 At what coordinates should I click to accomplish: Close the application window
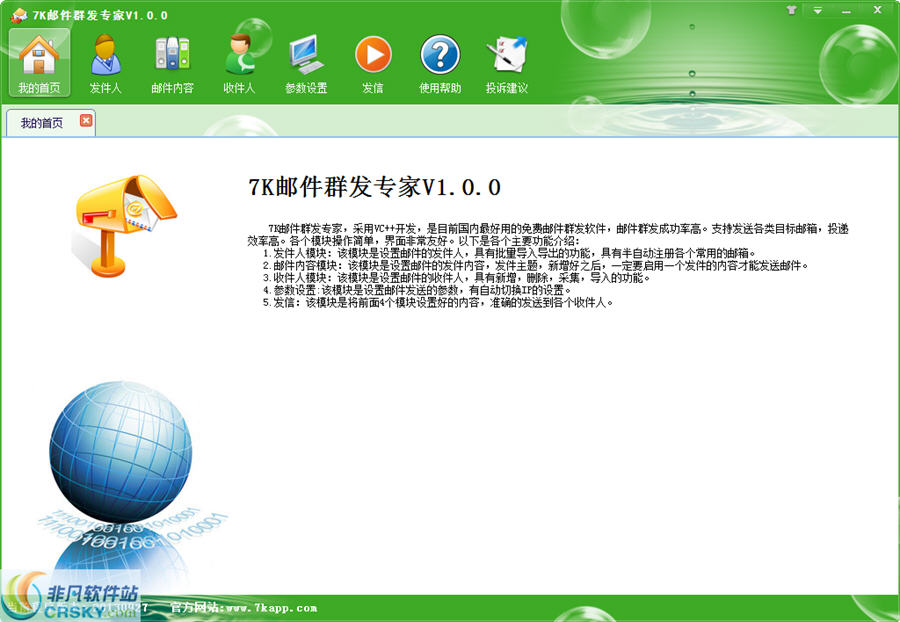878,10
